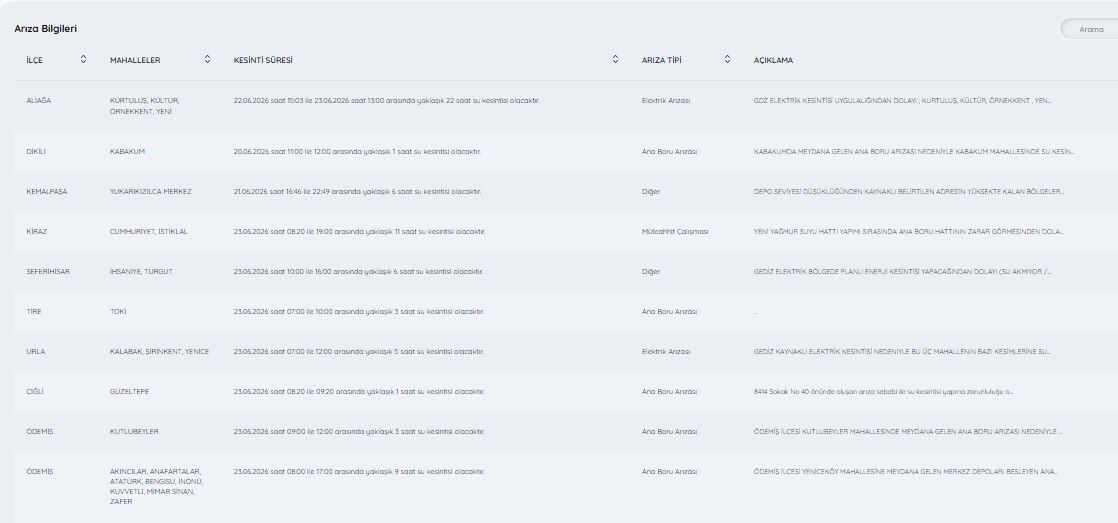The height and width of the screenshot is (523, 1118).
Task: Open KABAKUMDA MEYDANA GELEN description text
Action: point(914,152)
